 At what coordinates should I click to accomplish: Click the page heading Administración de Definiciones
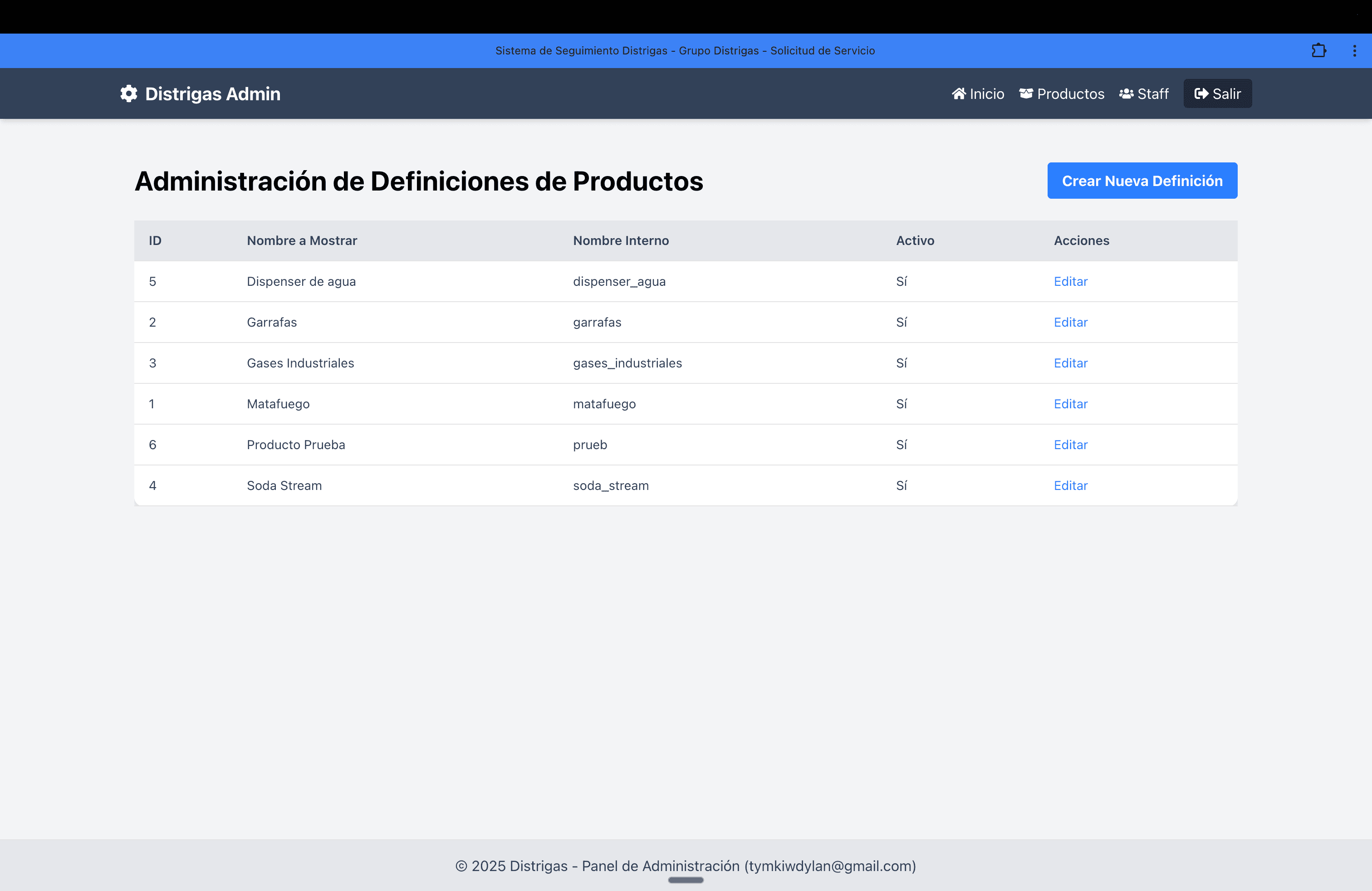pos(418,181)
